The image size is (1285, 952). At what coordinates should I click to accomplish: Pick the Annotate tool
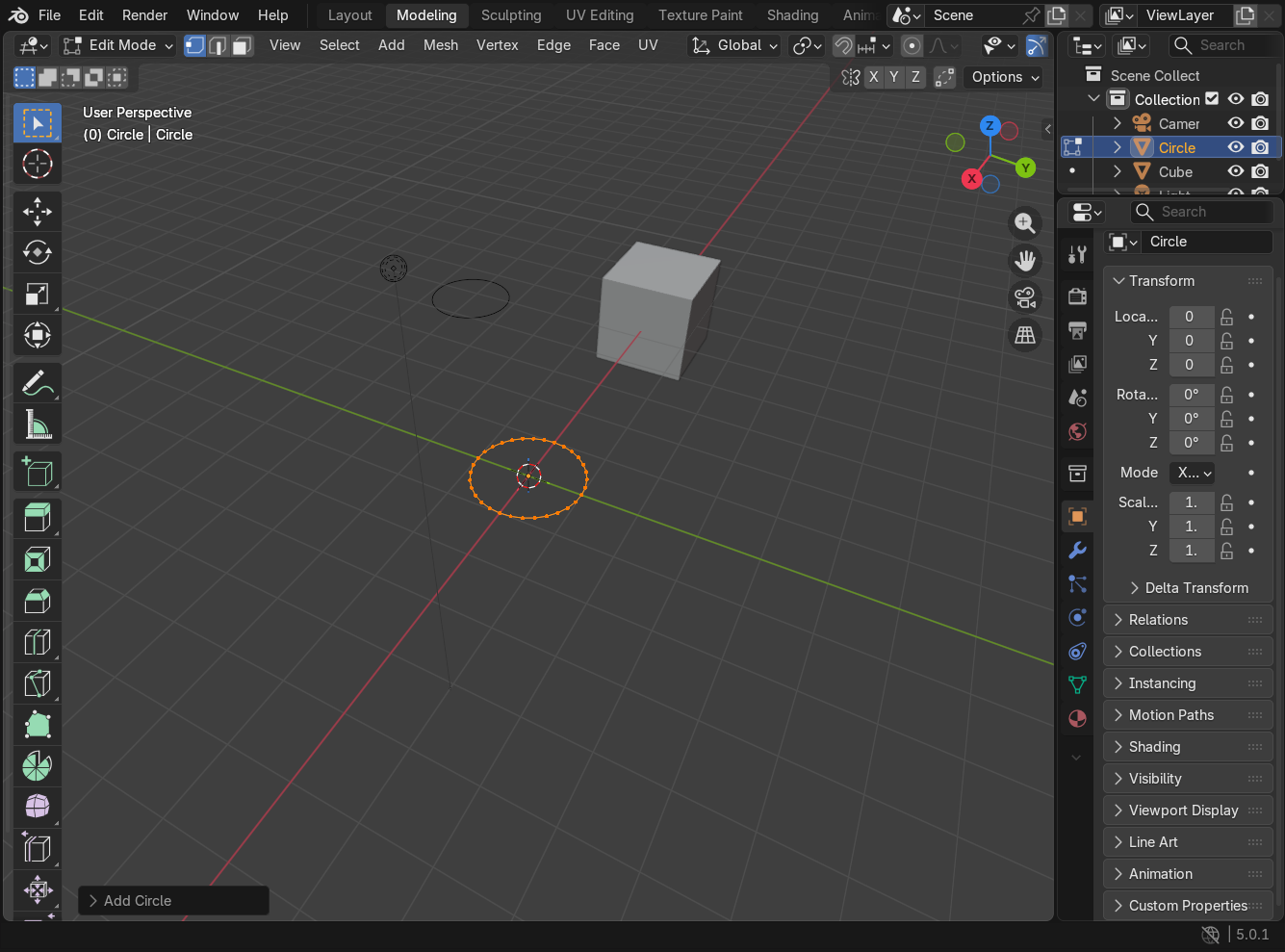point(38,382)
